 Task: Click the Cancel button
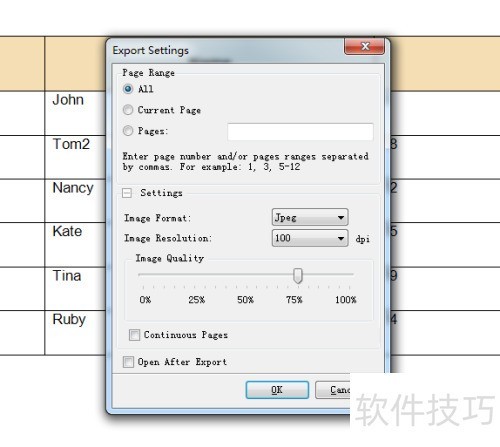coord(333,390)
